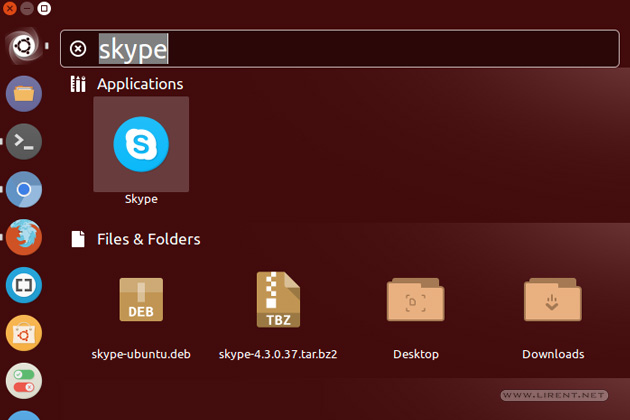Open the Terminal from the launcher
Viewport: 630px width, 420px height.
click(x=24, y=141)
